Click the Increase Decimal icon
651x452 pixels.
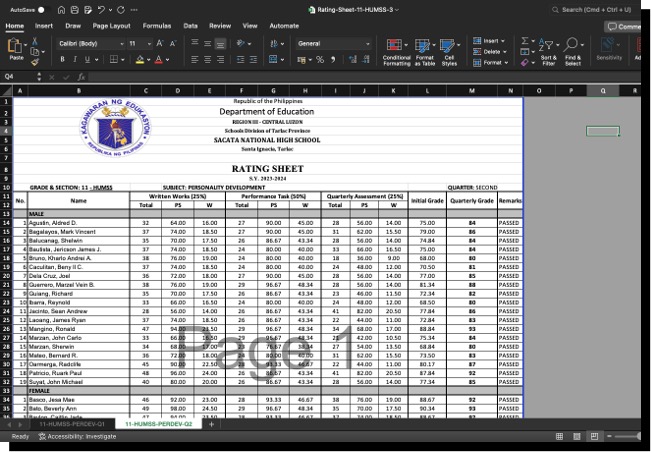coord(353,59)
